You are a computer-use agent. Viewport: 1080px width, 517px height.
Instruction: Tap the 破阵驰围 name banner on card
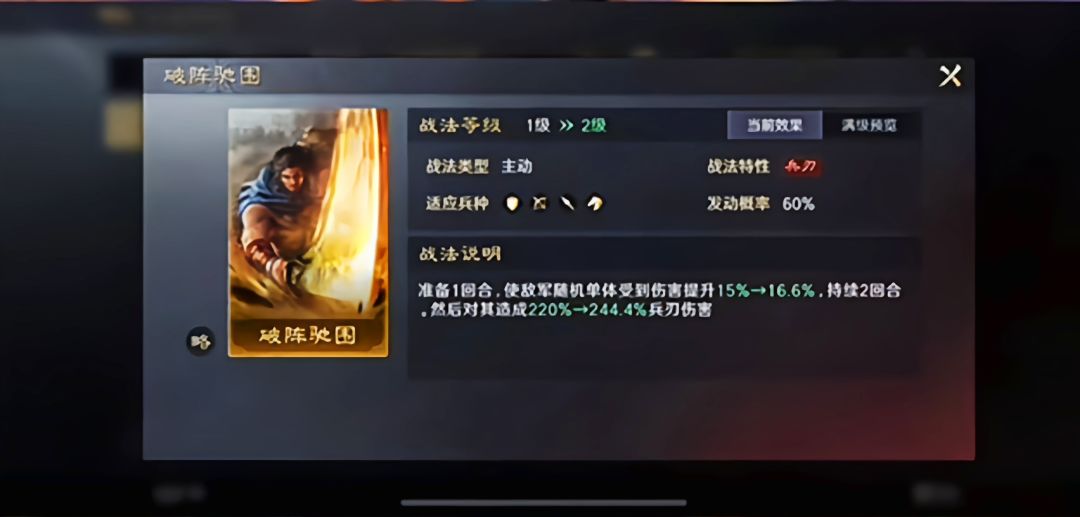pyautogui.click(x=308, y=336)
